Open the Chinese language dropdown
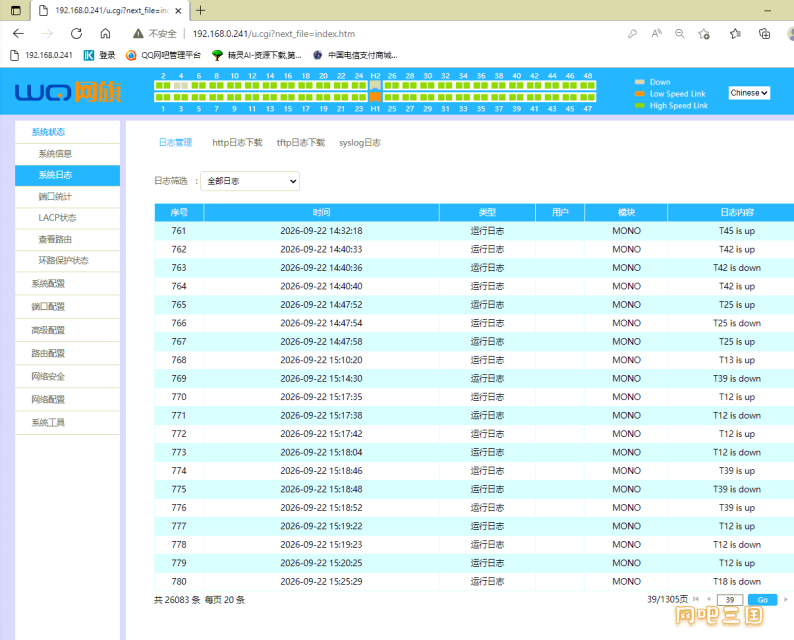 [749, 93]
